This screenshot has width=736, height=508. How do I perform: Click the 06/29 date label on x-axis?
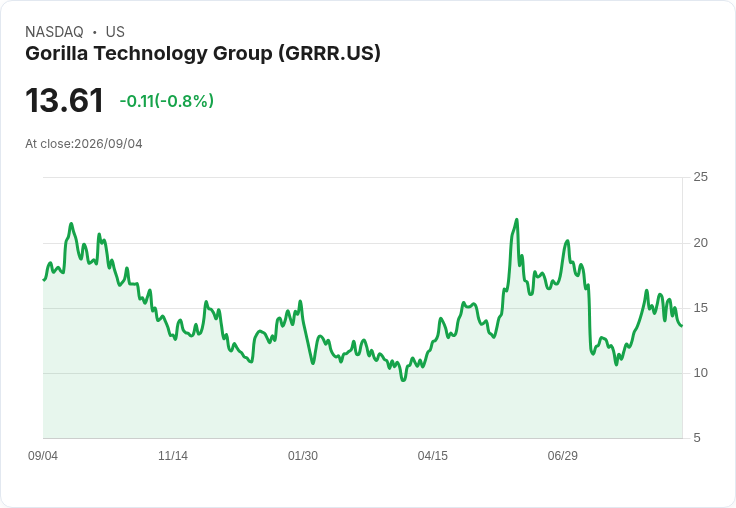pos(562,455)
